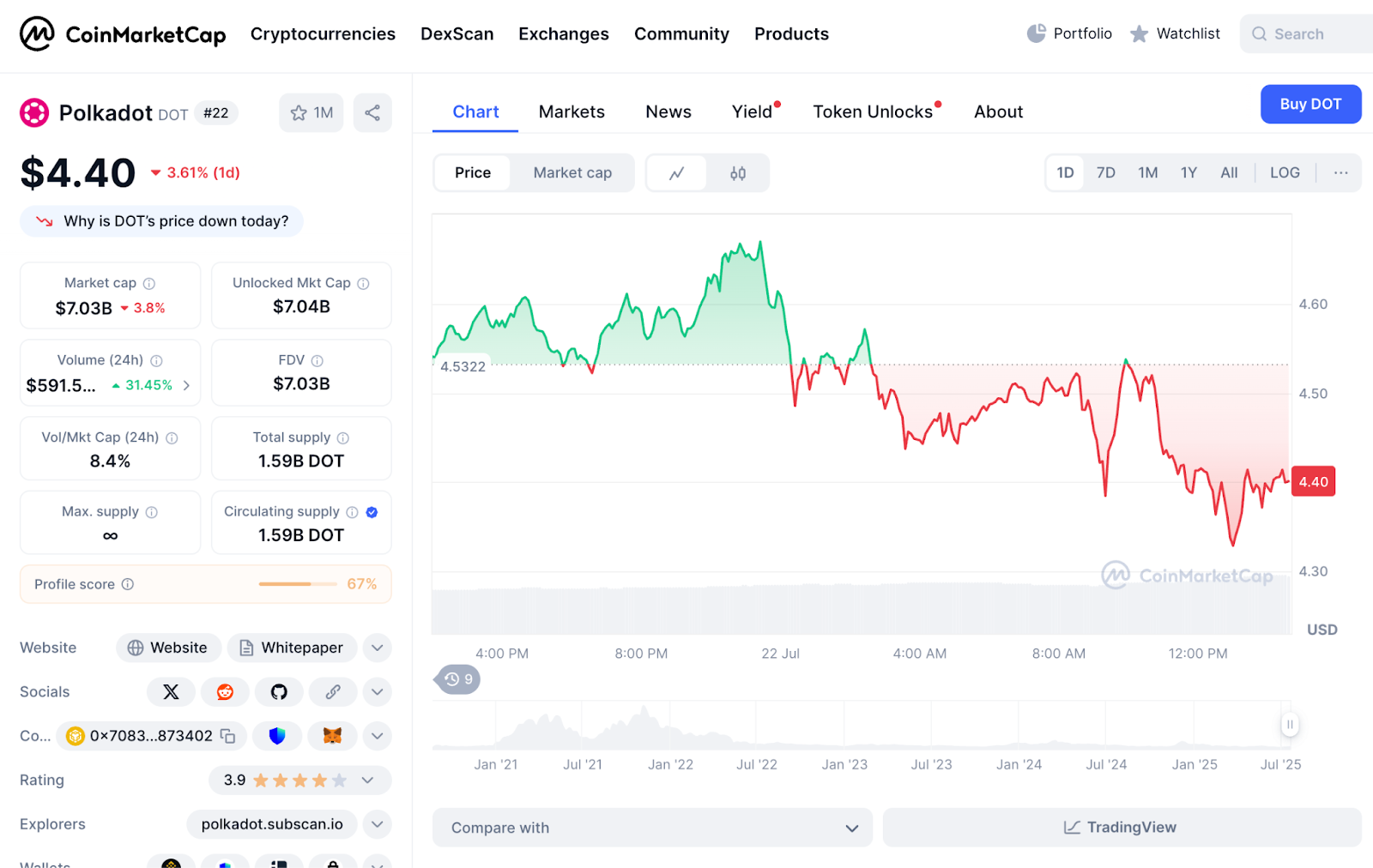The image size is (1373, 868).
Task: Expand the Explorers chevron
Action: (378, 824)
